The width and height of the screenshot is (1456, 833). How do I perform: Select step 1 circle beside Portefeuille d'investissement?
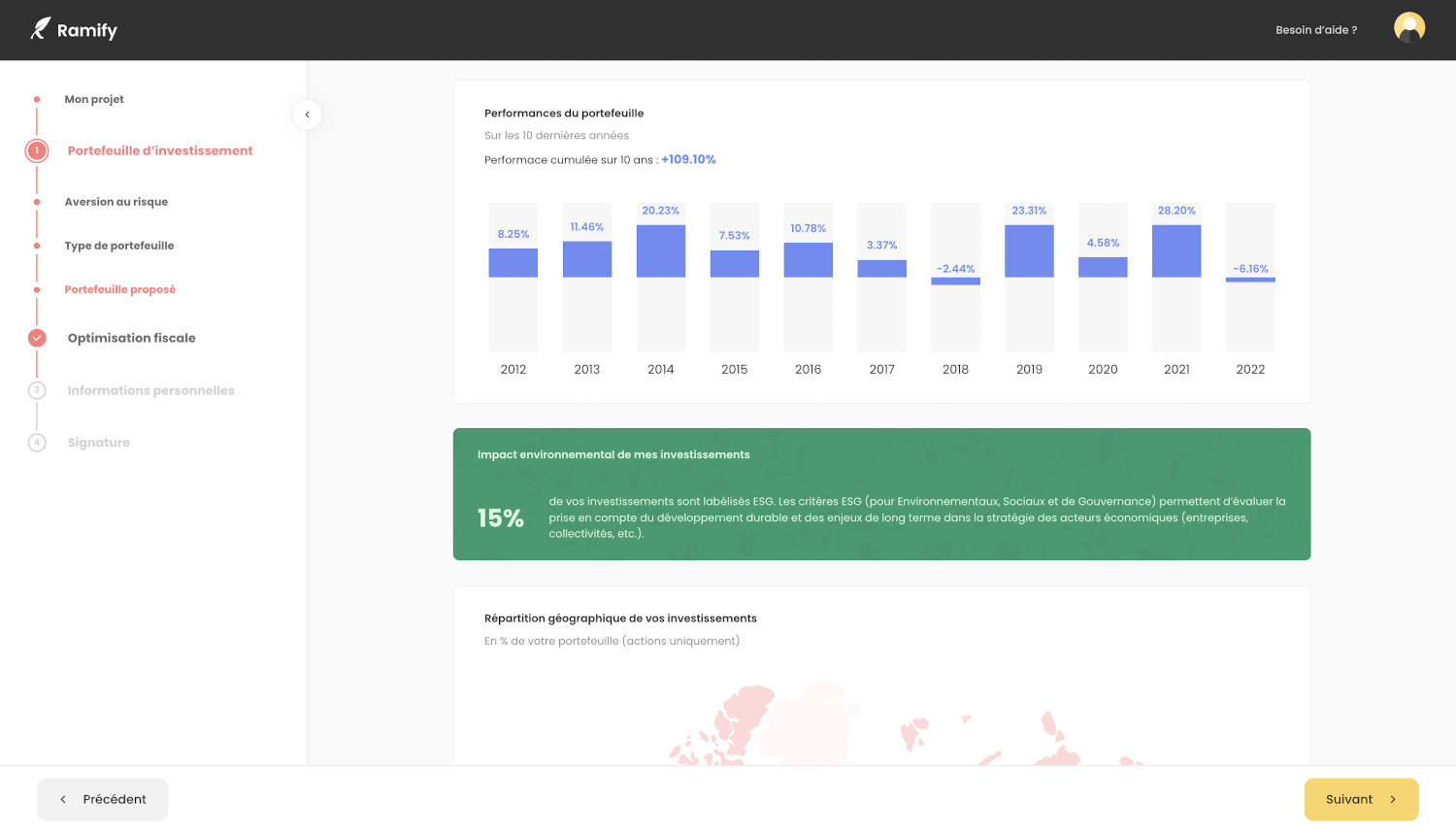click(x=36, y=150)
